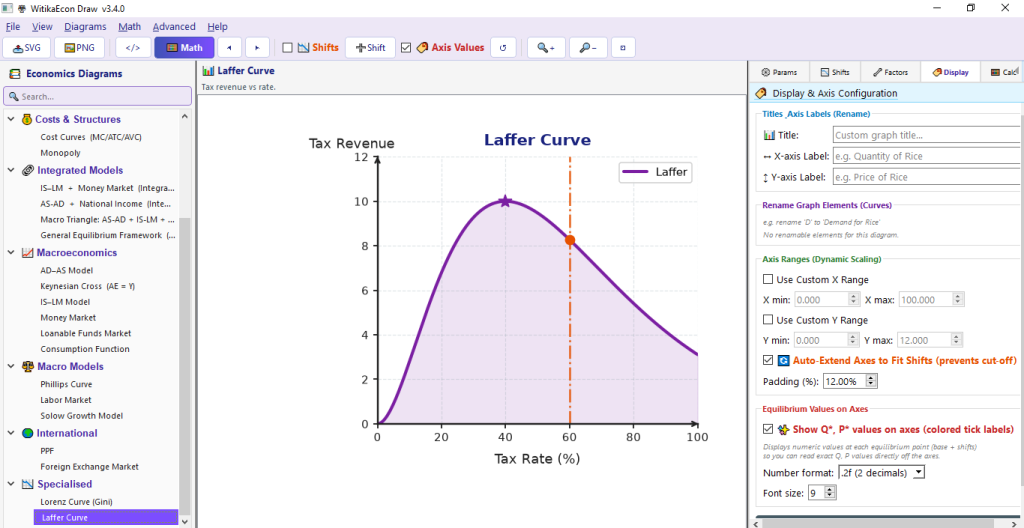Open the Diagrams menu
The height and width of the screenshot is (528, 1024).
tap(85, 27)
